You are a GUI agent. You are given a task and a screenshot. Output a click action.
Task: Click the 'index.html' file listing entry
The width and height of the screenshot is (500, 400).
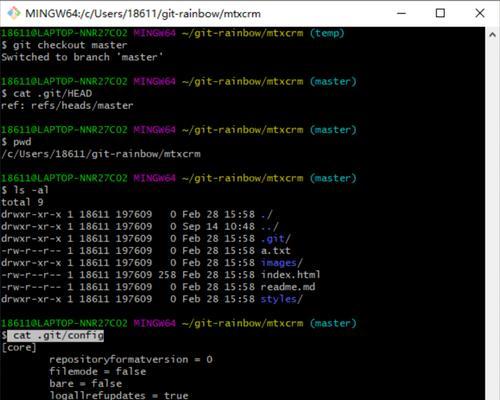click(x=161, y=275)
